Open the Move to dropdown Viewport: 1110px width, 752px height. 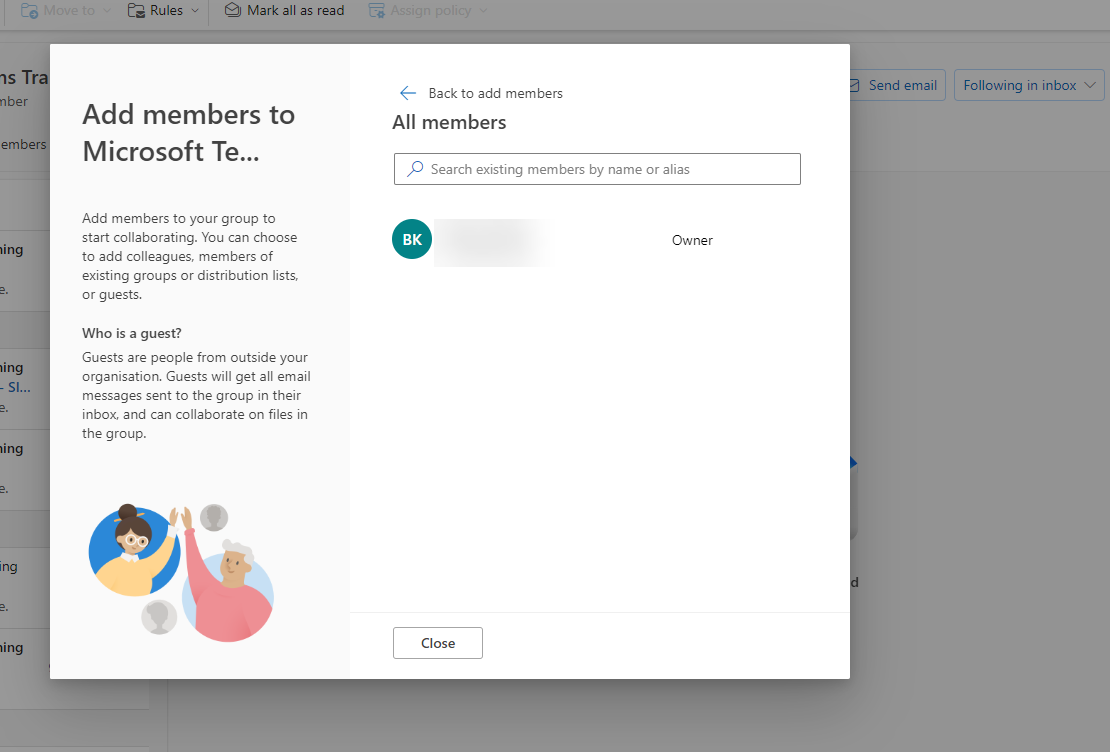coord(66,11)
